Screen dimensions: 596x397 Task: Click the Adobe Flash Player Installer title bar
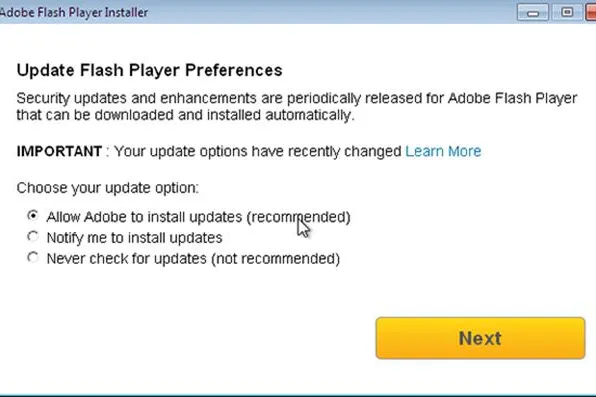[x=258, y=12]
